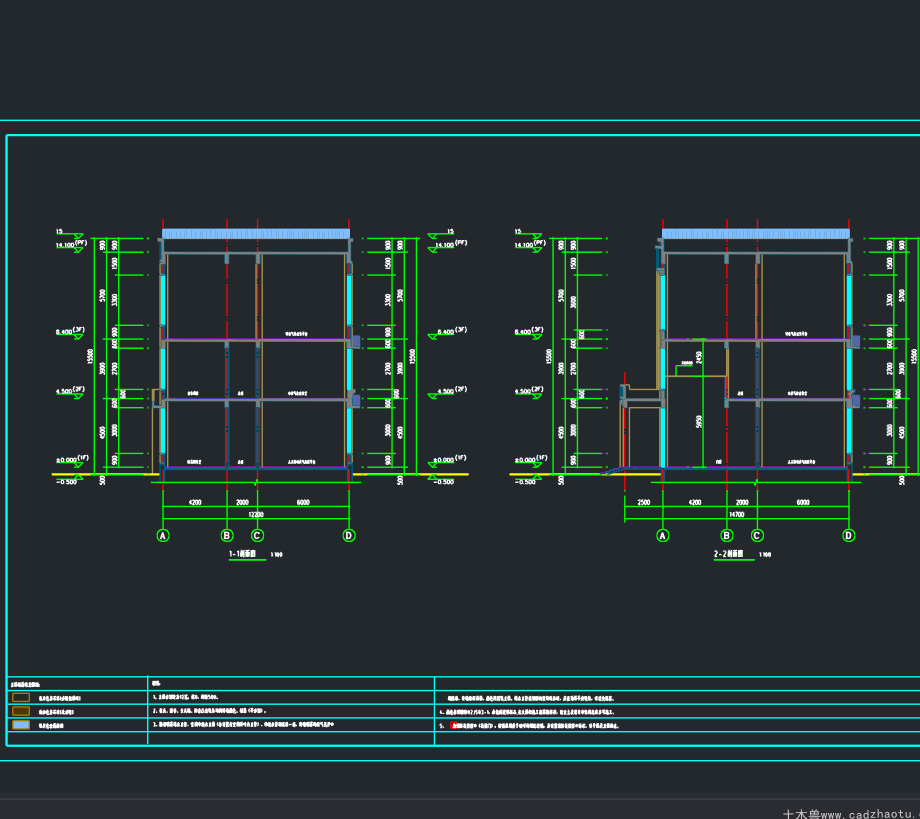Select axis bubble D below section 1-1
920x819 pixels.
[349, 536]
